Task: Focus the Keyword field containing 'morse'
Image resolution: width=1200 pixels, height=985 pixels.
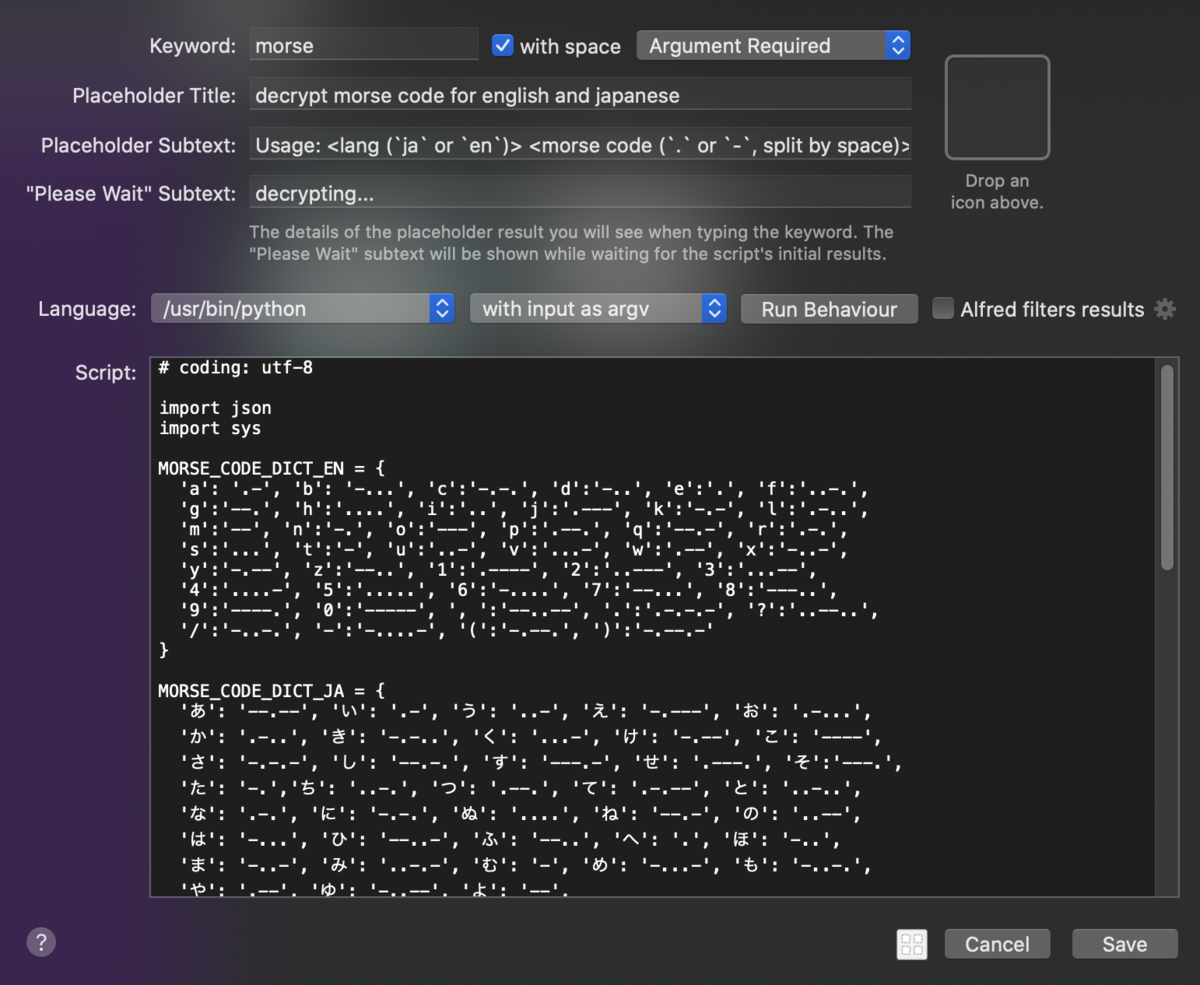Action: [364, 45]
